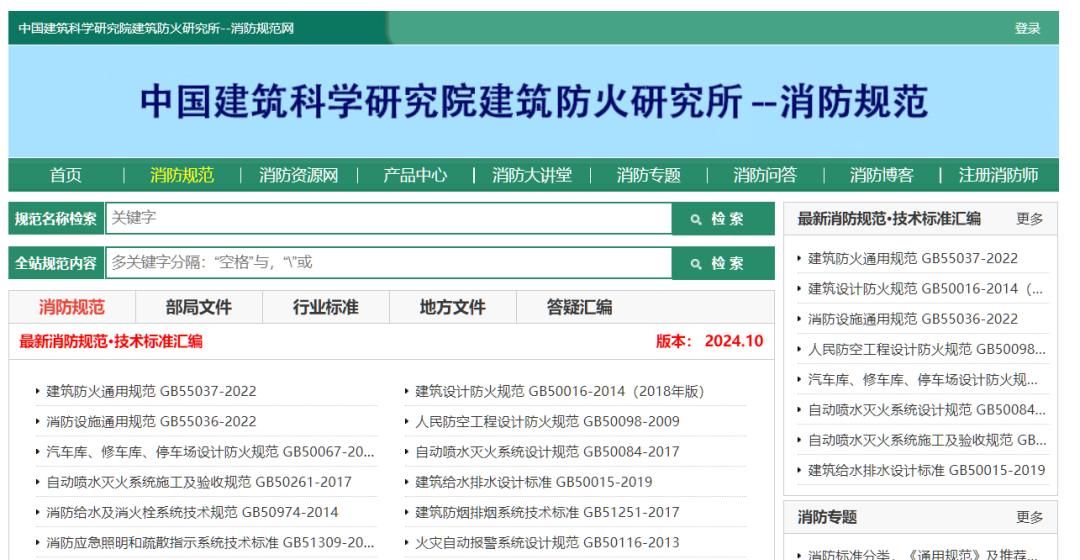Switch to the 行业标准 tab

(x=326, y=307)
